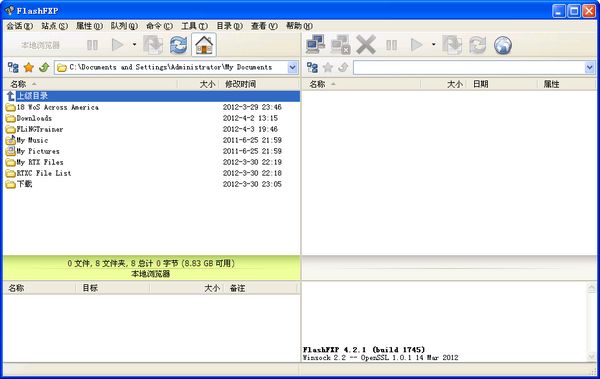Viewport: 600px width, 379px height.
Task: Select the My Music folder
Action: click(152, 140)
